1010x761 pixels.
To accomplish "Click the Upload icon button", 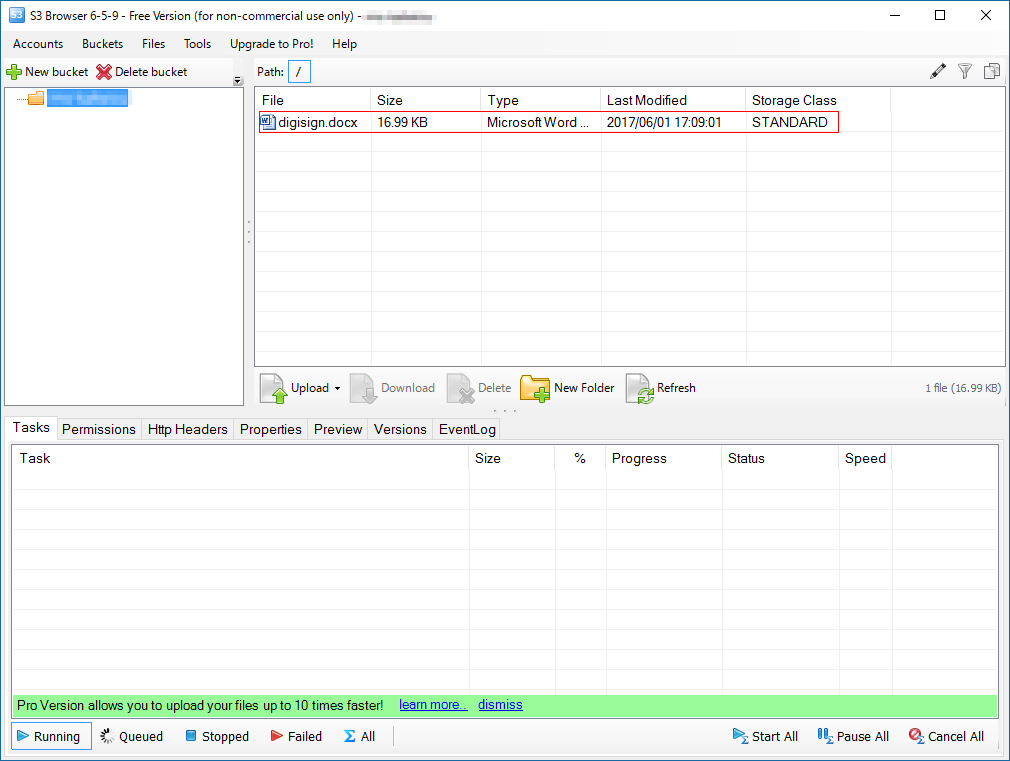I will [274, 388].
